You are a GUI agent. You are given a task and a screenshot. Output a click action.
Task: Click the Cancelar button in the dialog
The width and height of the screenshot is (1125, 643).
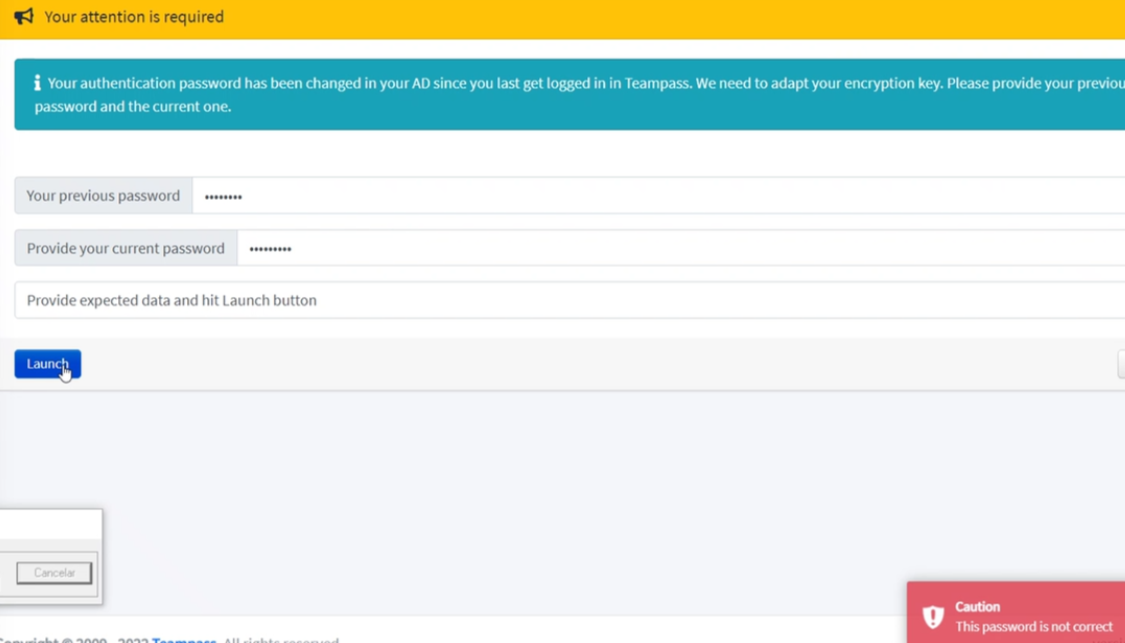coord(54,573)
